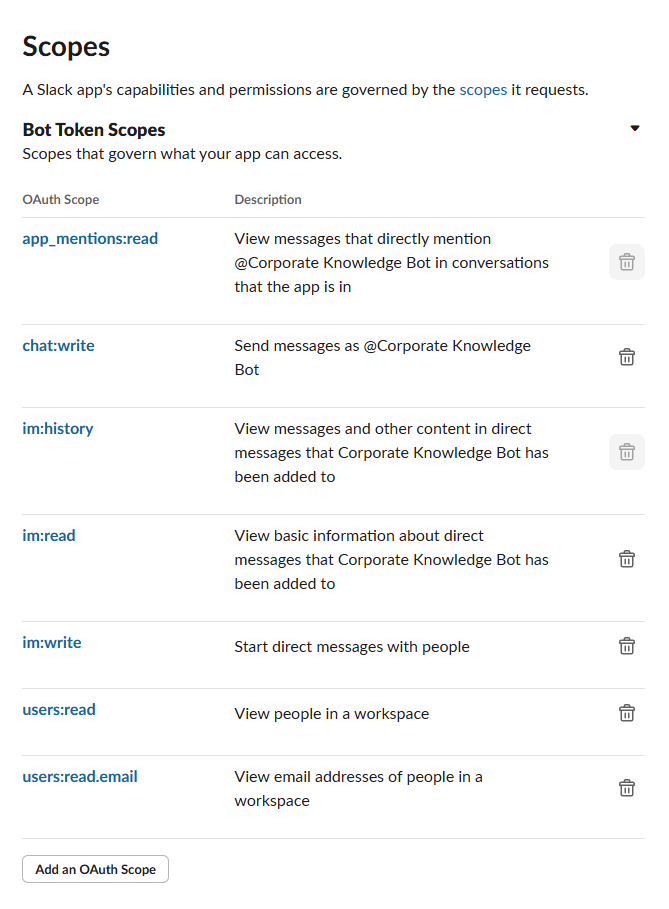This screenshot has width=669, height=909.
Task: Open the app_mentions:read scope link
Action: 90,239
